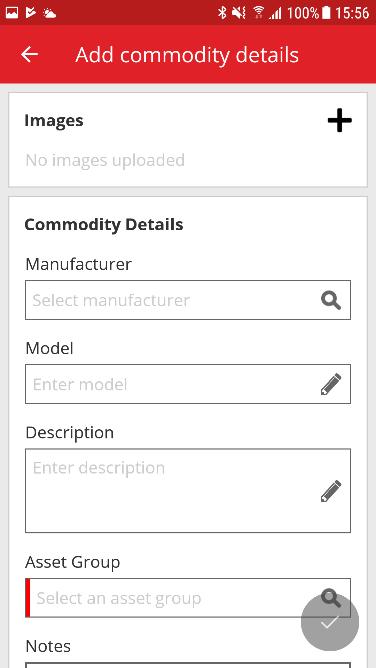The width and height of the screenshot is (376, 668).
Task: Tap the Description pencil edit icon
Action: [331, 491]
